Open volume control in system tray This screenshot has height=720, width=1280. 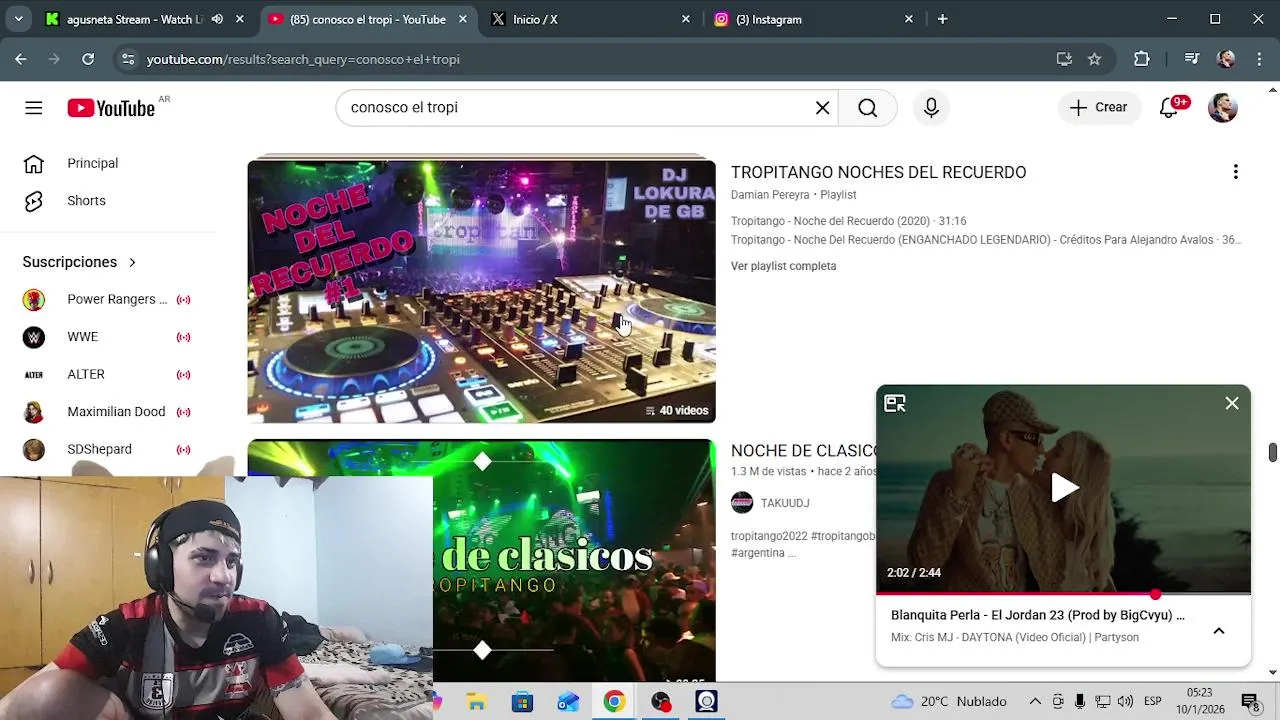[x=1125, y=701]
